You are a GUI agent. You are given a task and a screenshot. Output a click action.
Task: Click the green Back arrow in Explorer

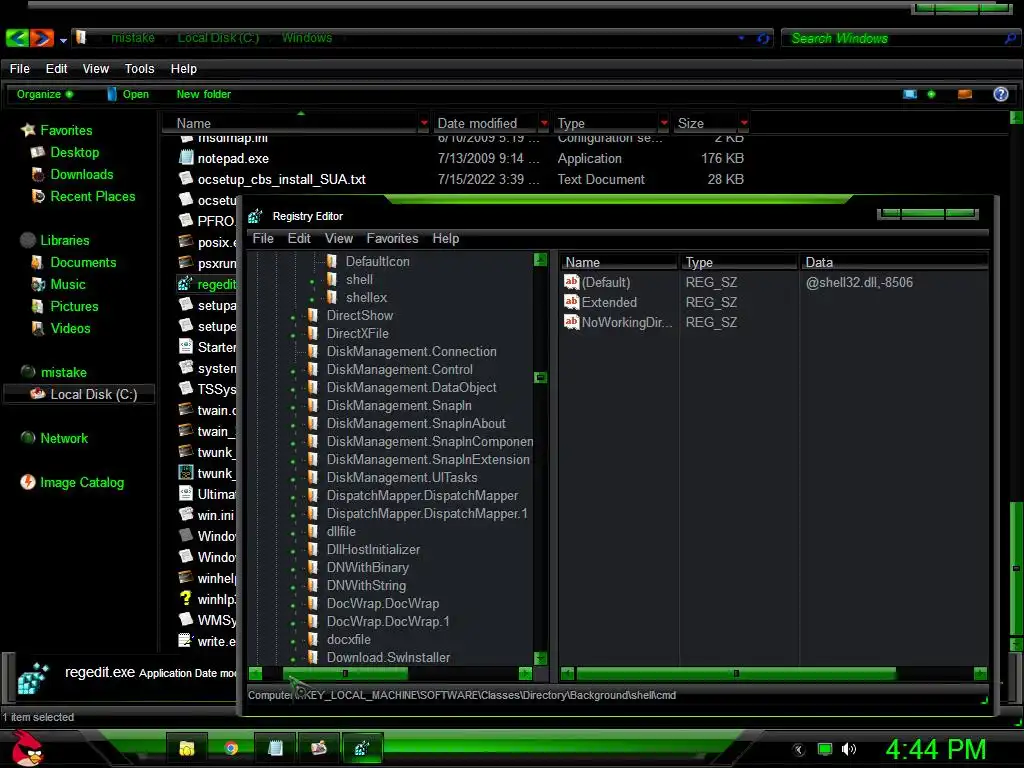[17, 38]
